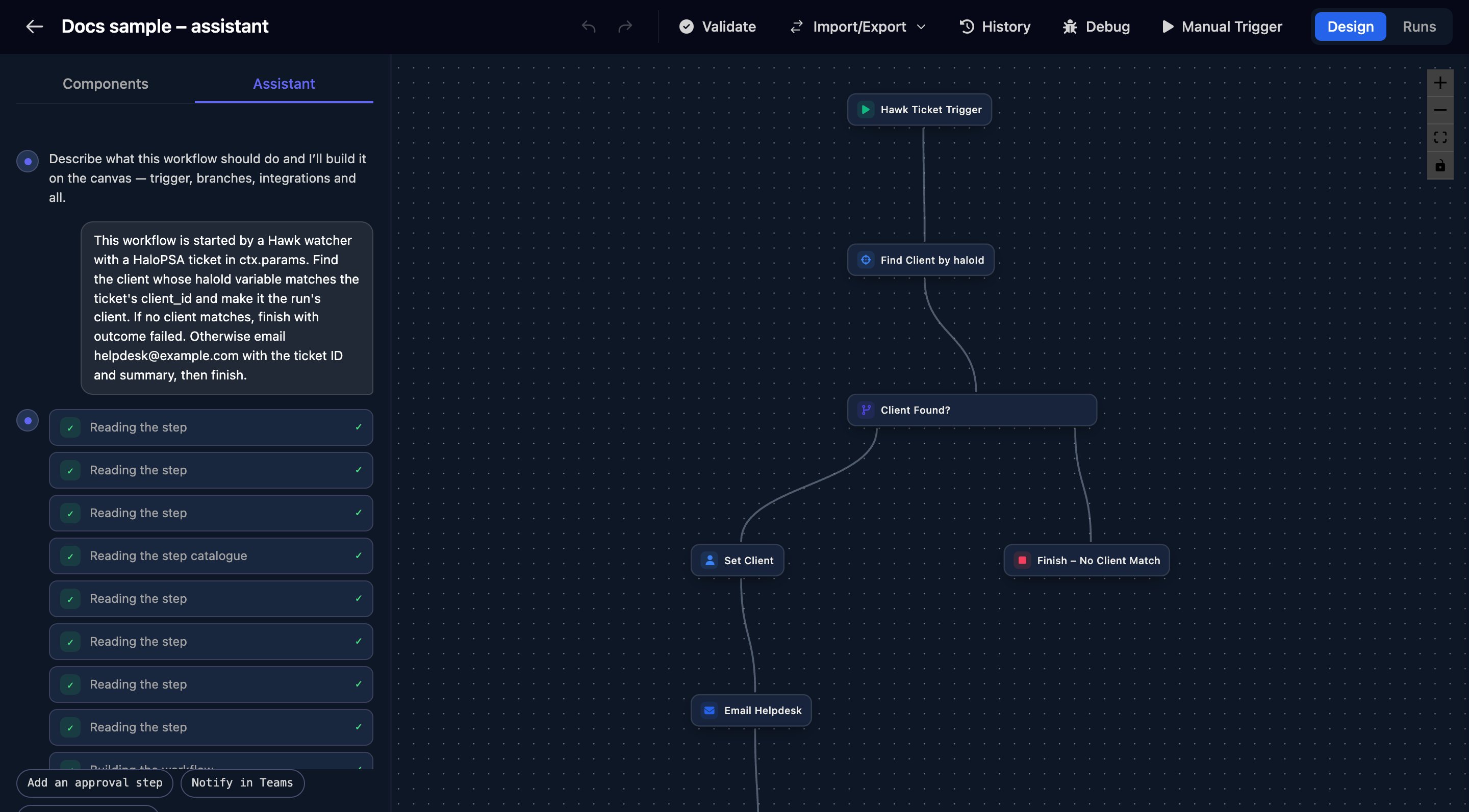Click the play icon in Hawk Ticket Trigger

pos(866,110)
